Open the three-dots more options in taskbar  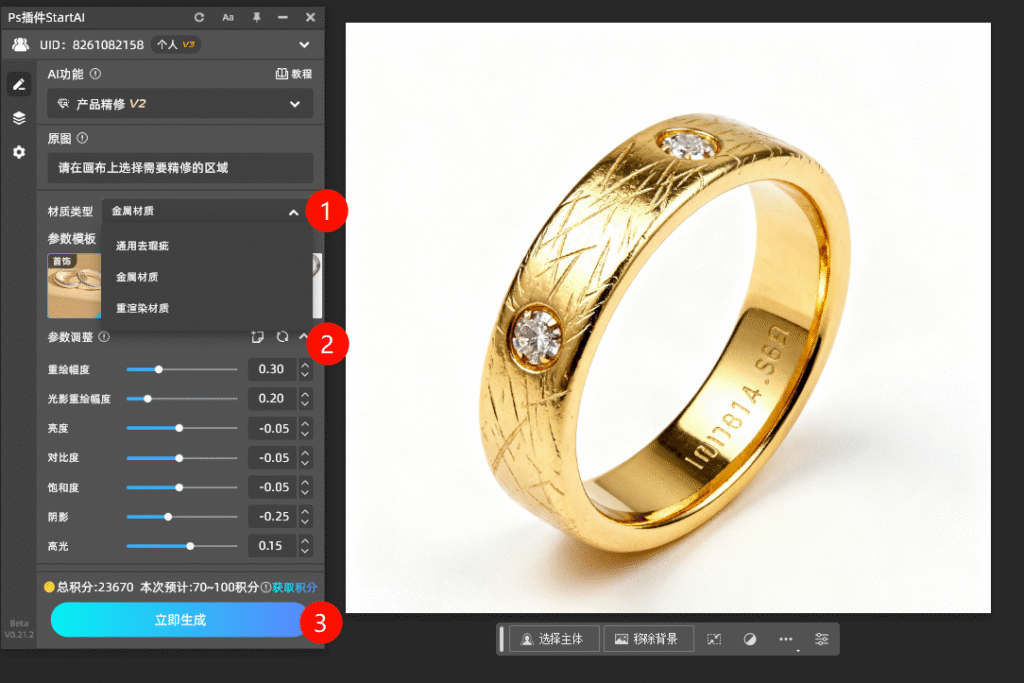(786, 639)
